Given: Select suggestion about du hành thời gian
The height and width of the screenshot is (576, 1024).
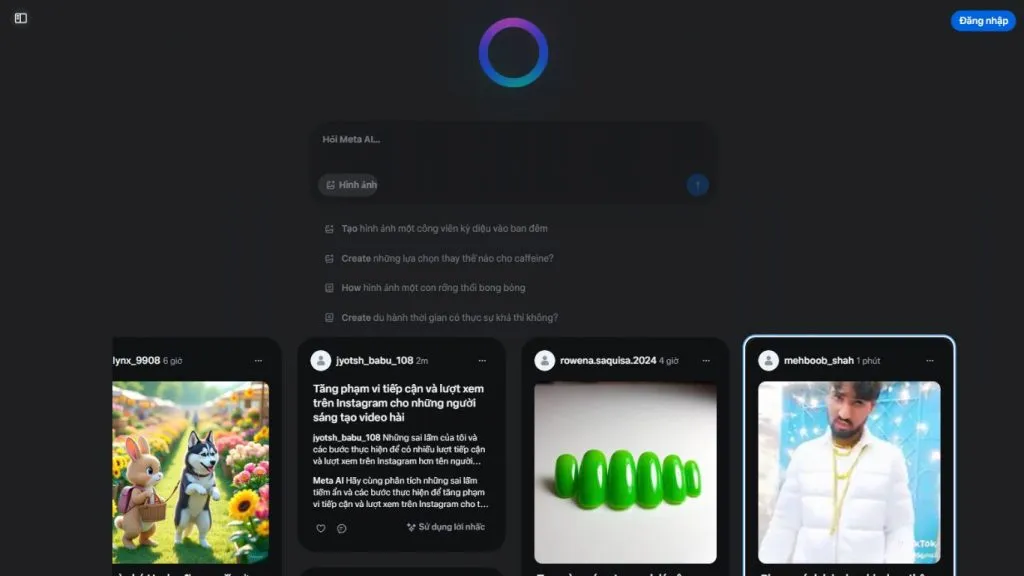Looking at the screenshot, I should [x=449, y=318].
